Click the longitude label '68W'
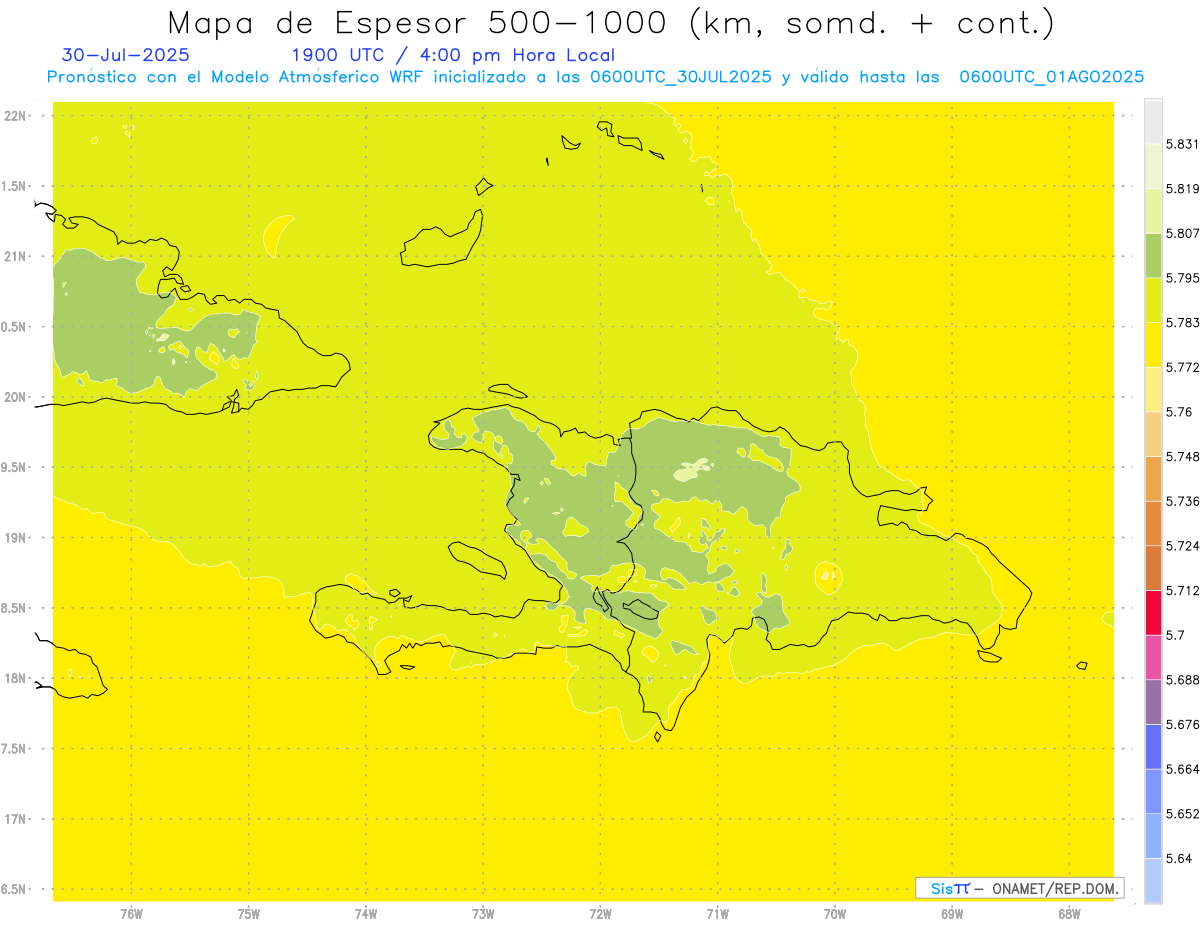 click(1068, 913)
